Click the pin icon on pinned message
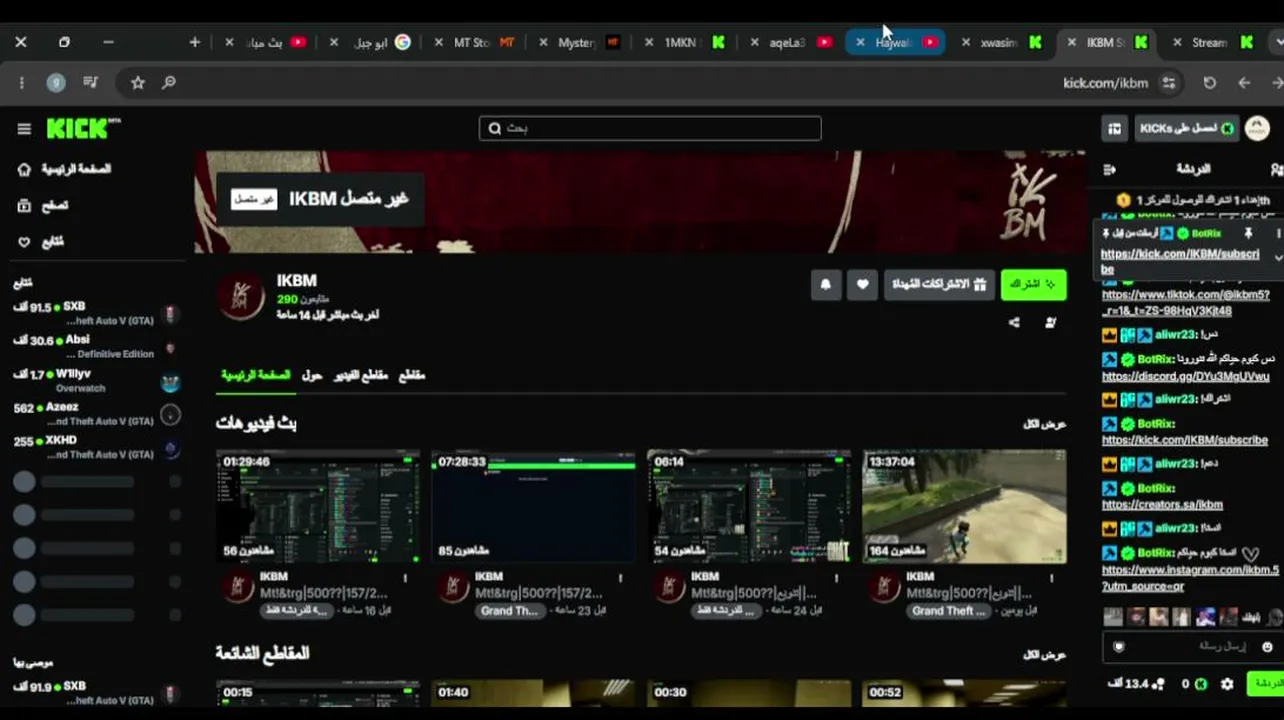 tap(1248, 233)
